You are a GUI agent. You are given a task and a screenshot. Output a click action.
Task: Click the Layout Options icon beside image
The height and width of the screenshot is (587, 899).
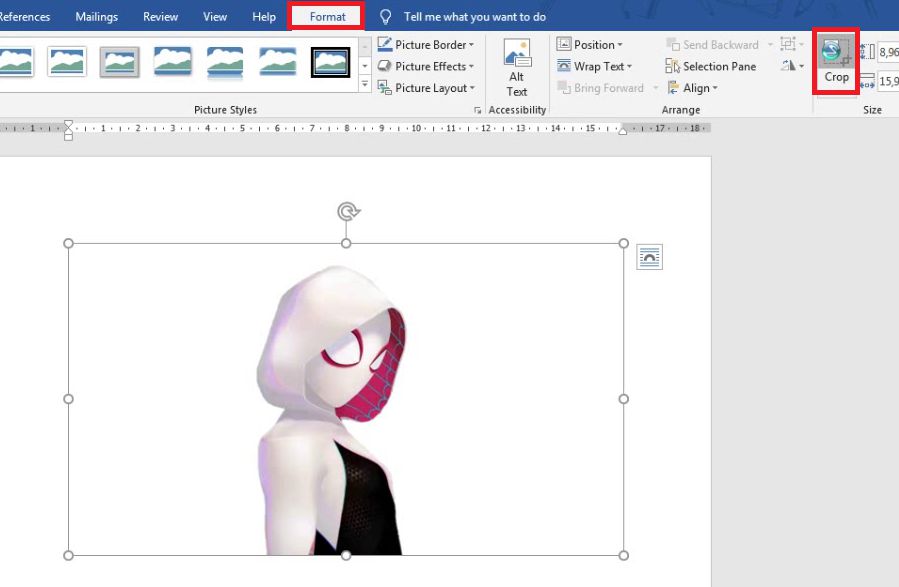tap(649, 258)
